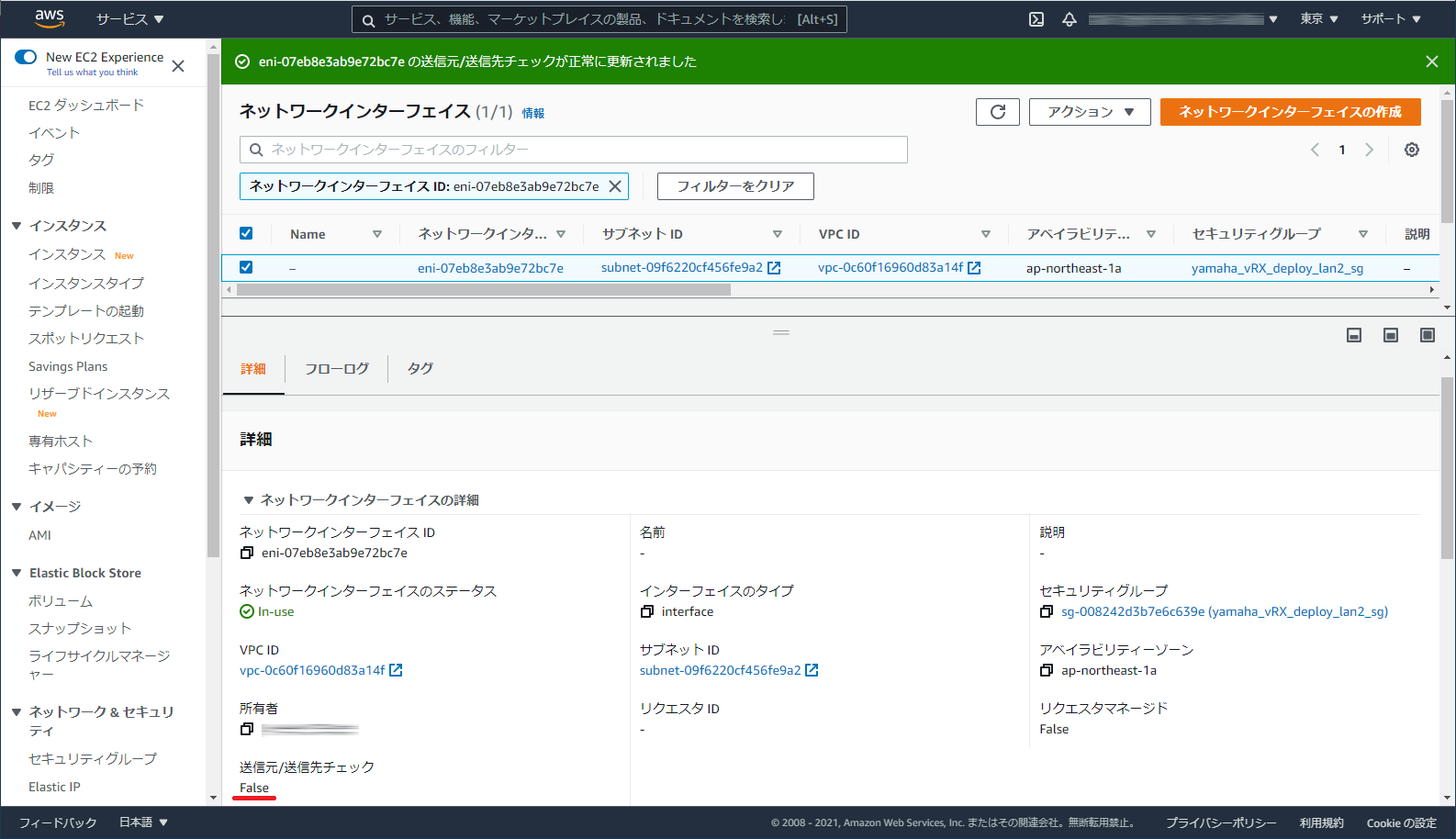Switch to the タグ details tab
Image resolution: width=1456 pixels, height=839 pixels.
pos(420,369)
